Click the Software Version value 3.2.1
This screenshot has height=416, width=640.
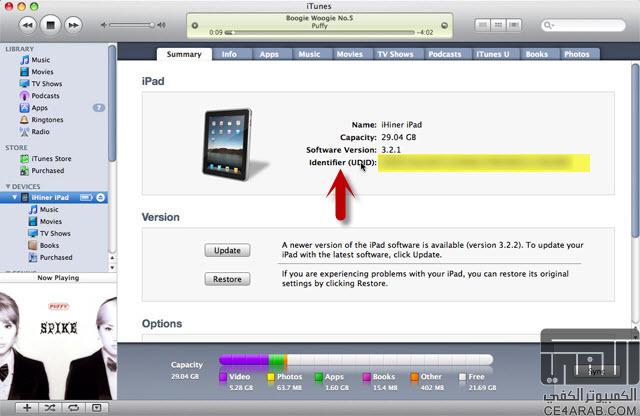click(391, 150)
